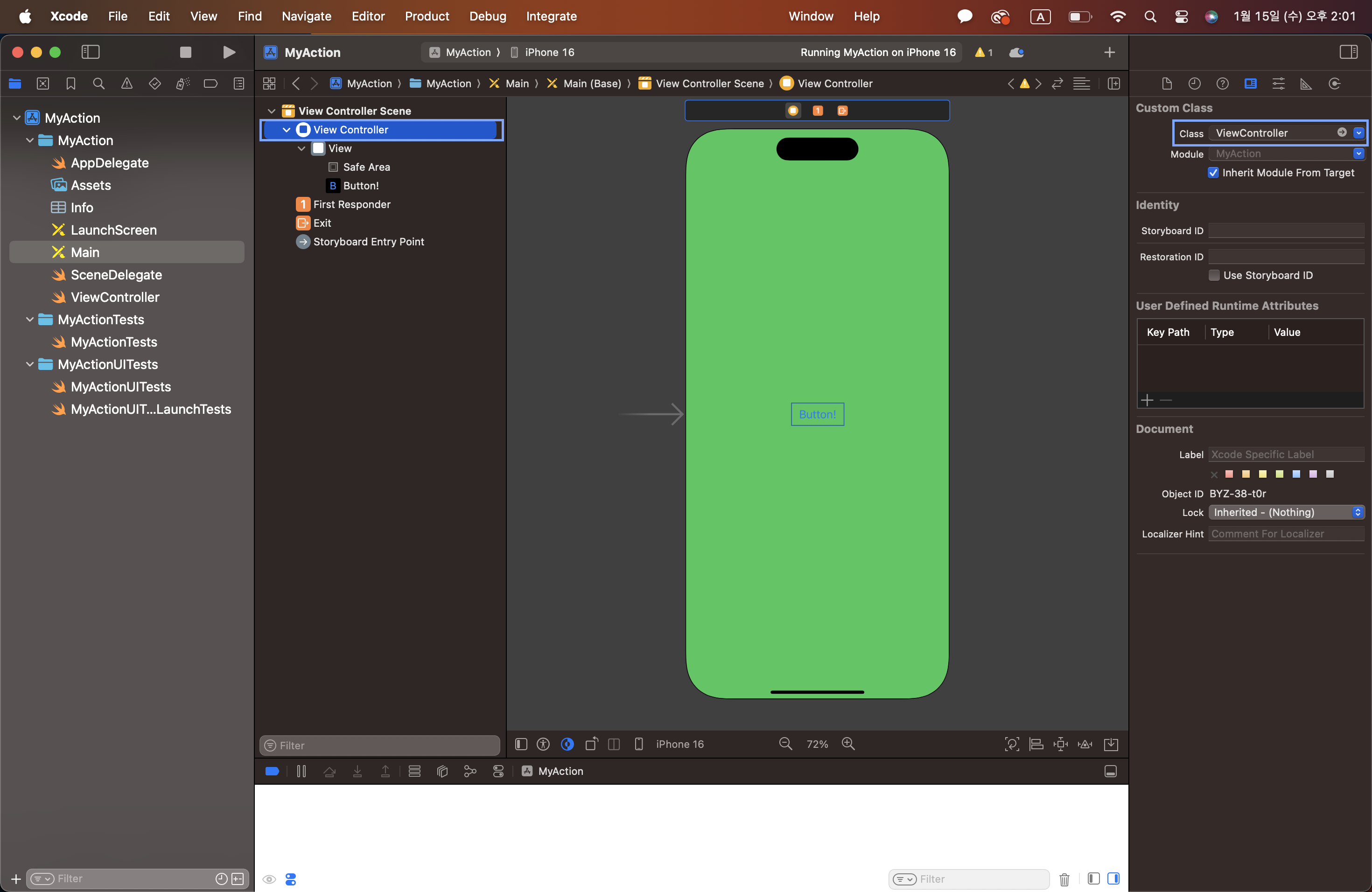Toggle canvas appearance light/dark
This screenshot has height=892, width=1372.
point(567,745)
